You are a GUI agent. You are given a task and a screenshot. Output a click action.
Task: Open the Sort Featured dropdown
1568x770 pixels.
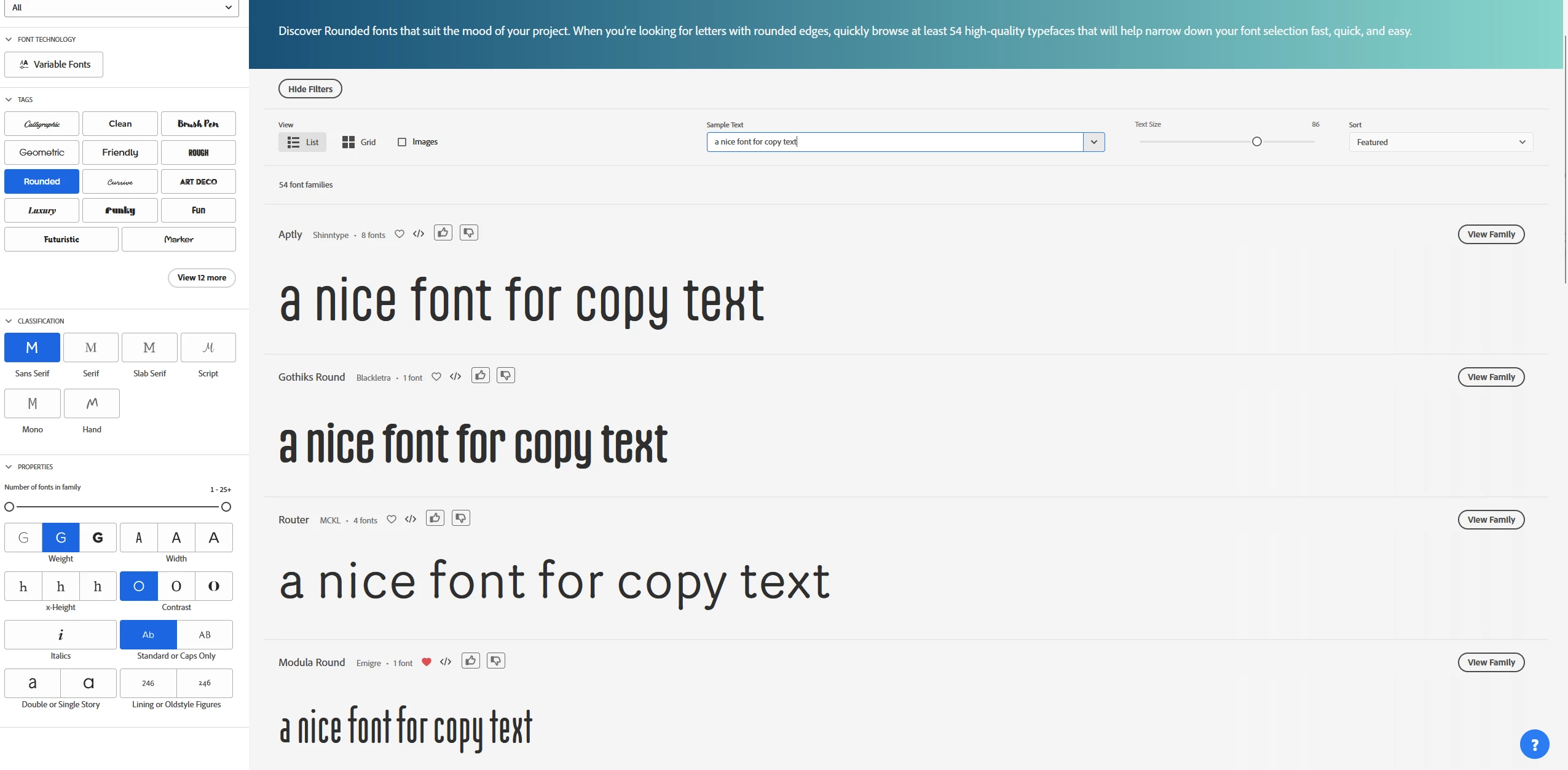pyautogui.click(x=1441, y=142)
